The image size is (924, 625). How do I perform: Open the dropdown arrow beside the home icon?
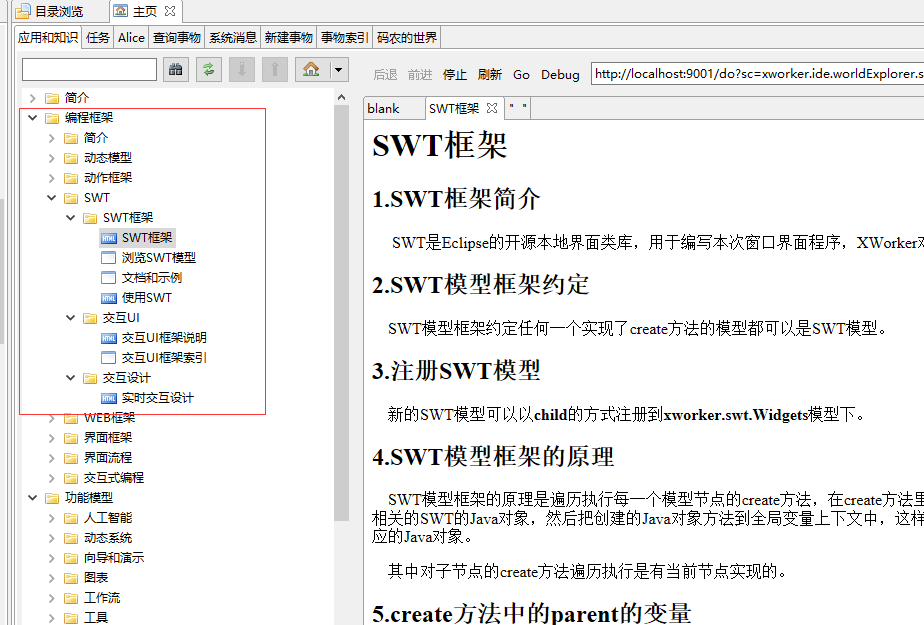[338, 70]
